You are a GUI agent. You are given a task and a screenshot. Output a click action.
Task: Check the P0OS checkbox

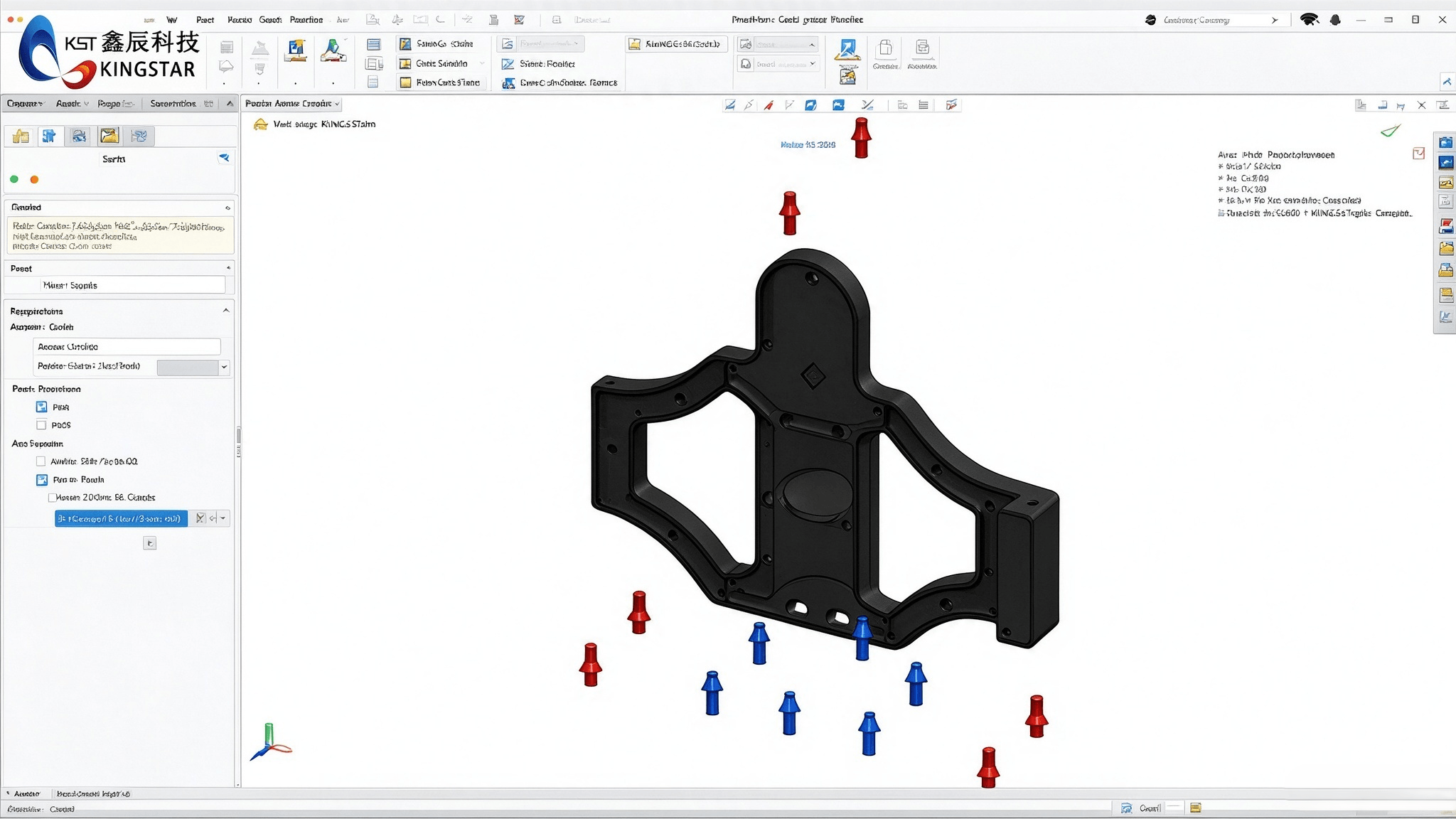click(x=41, y=425)
